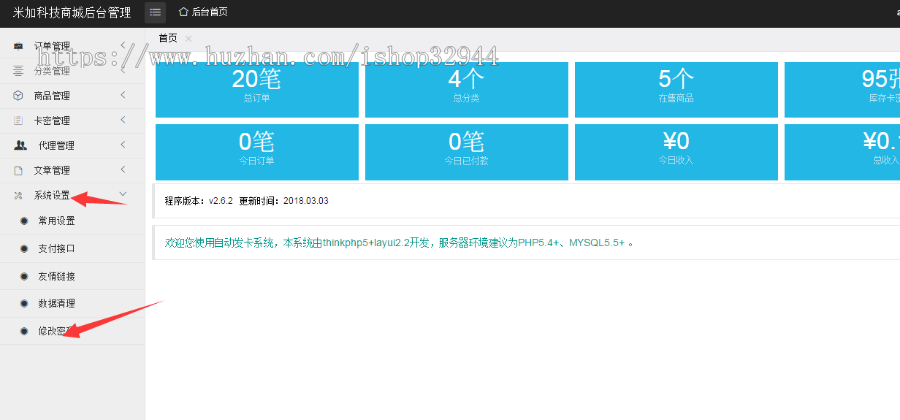Select 常用设置 submenu item

pyautogui.click(x=72, y=221)
